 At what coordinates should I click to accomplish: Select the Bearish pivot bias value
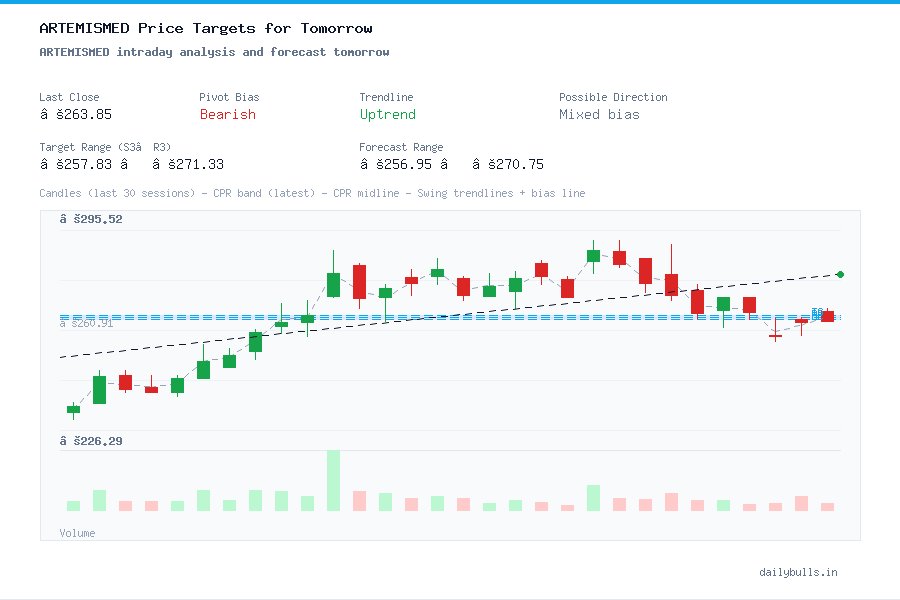point(227,114)
